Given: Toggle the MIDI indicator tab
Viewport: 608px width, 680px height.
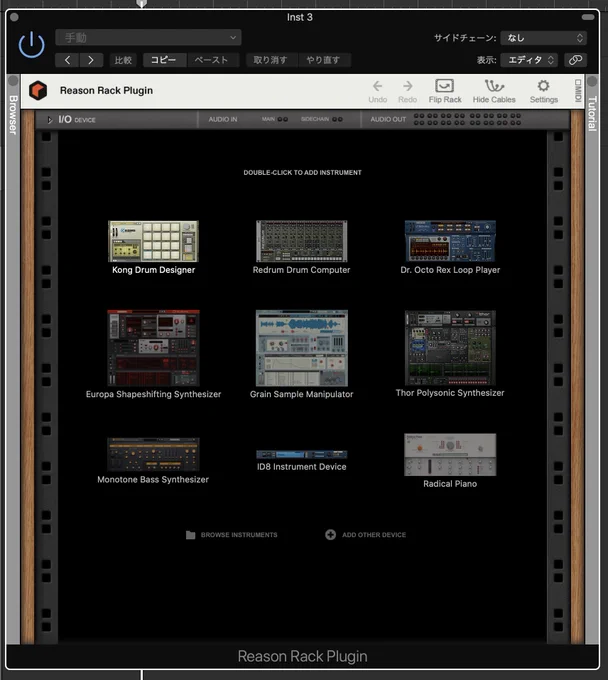Looking at the screenshot, I should coord(578,91).
